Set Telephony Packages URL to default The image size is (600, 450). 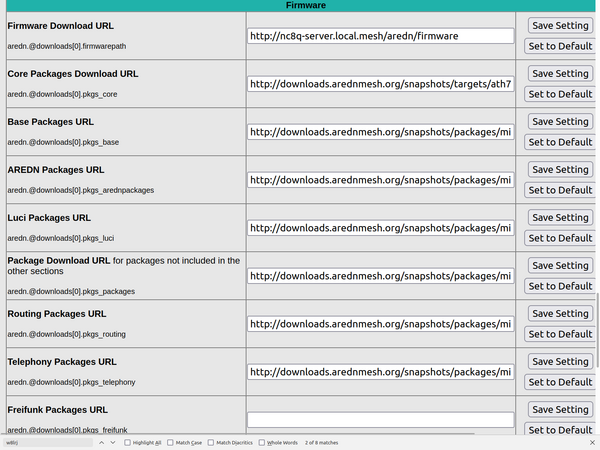[x=560, y=382]
